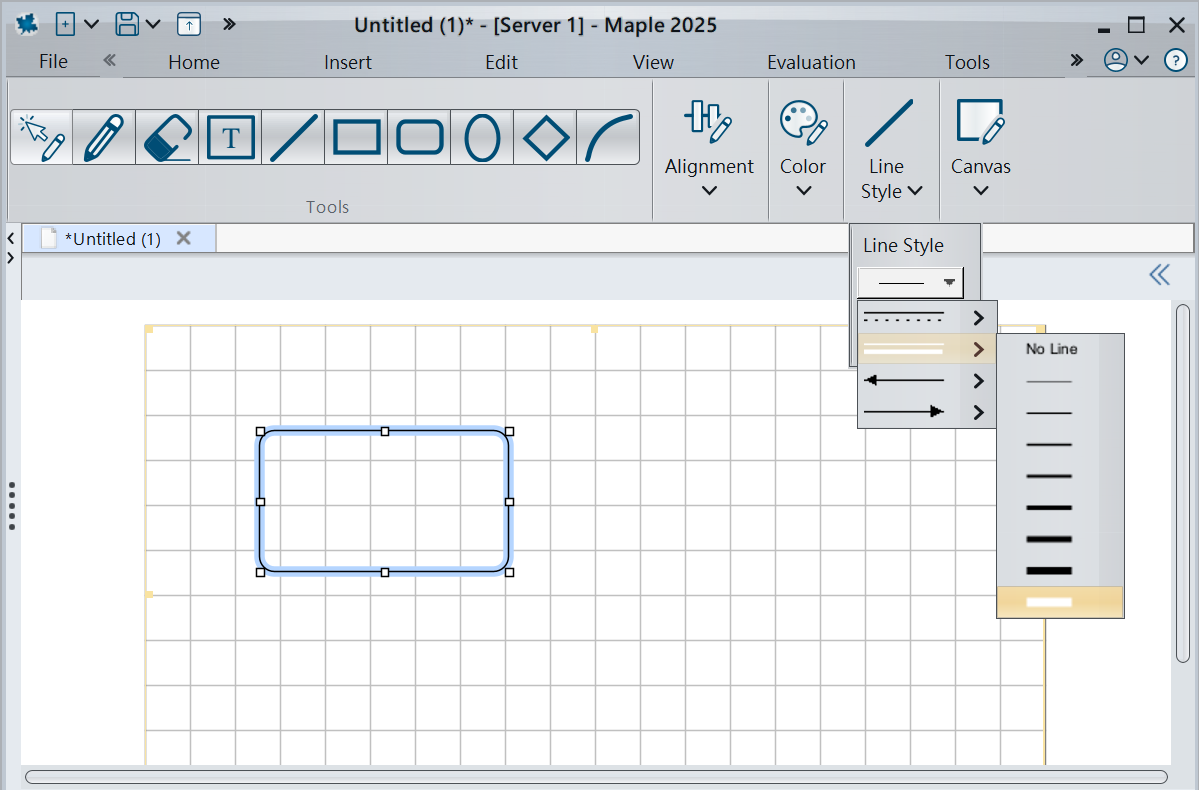
Task: Open the Color palette menu
Action: [803, 148]
